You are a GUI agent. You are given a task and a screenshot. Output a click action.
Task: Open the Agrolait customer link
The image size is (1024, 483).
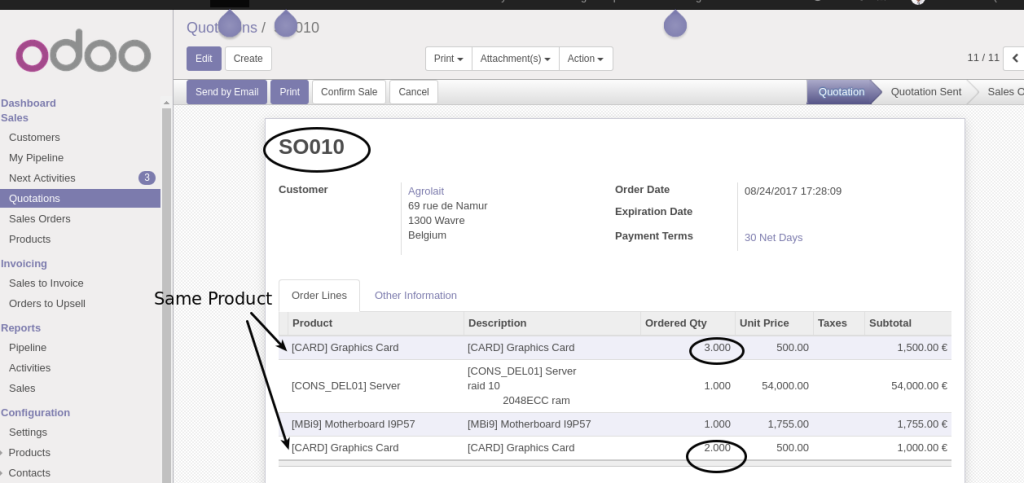click(x=427, y=190)
